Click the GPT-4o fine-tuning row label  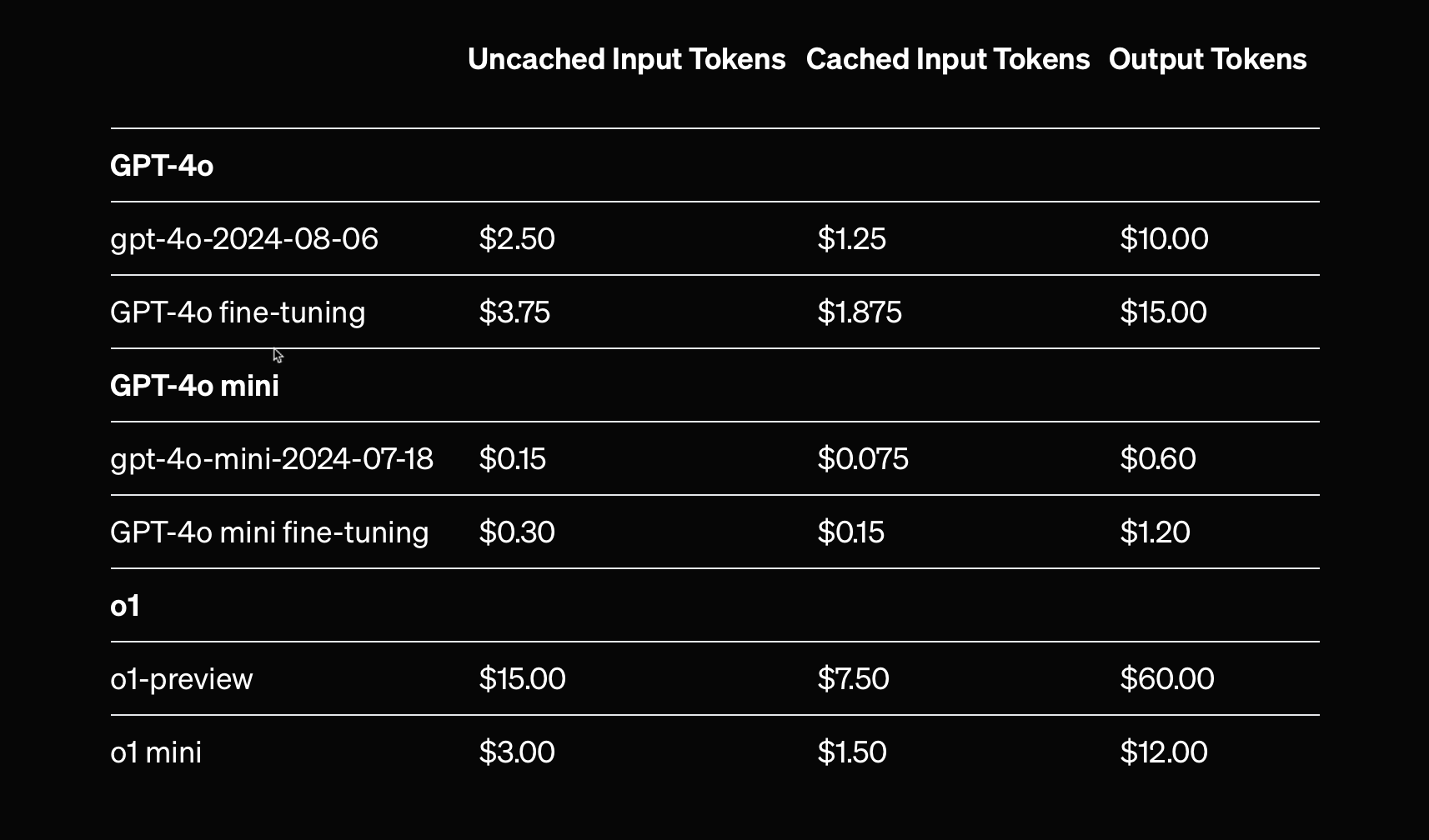(238, 312)
